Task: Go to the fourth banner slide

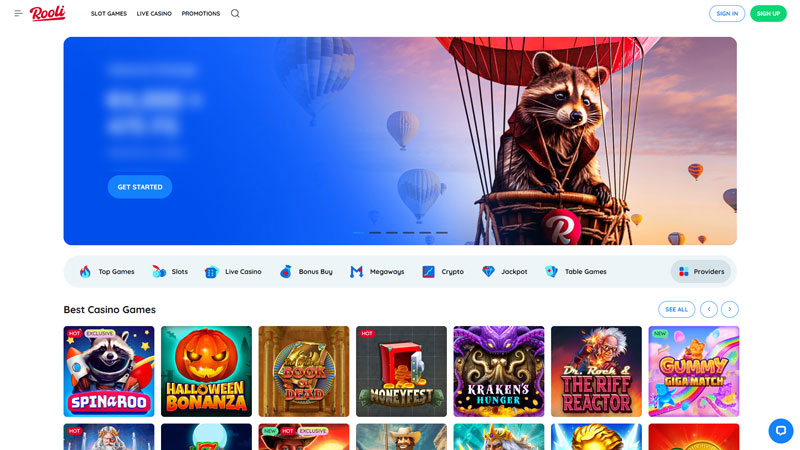Action: [x=409, y=233]
